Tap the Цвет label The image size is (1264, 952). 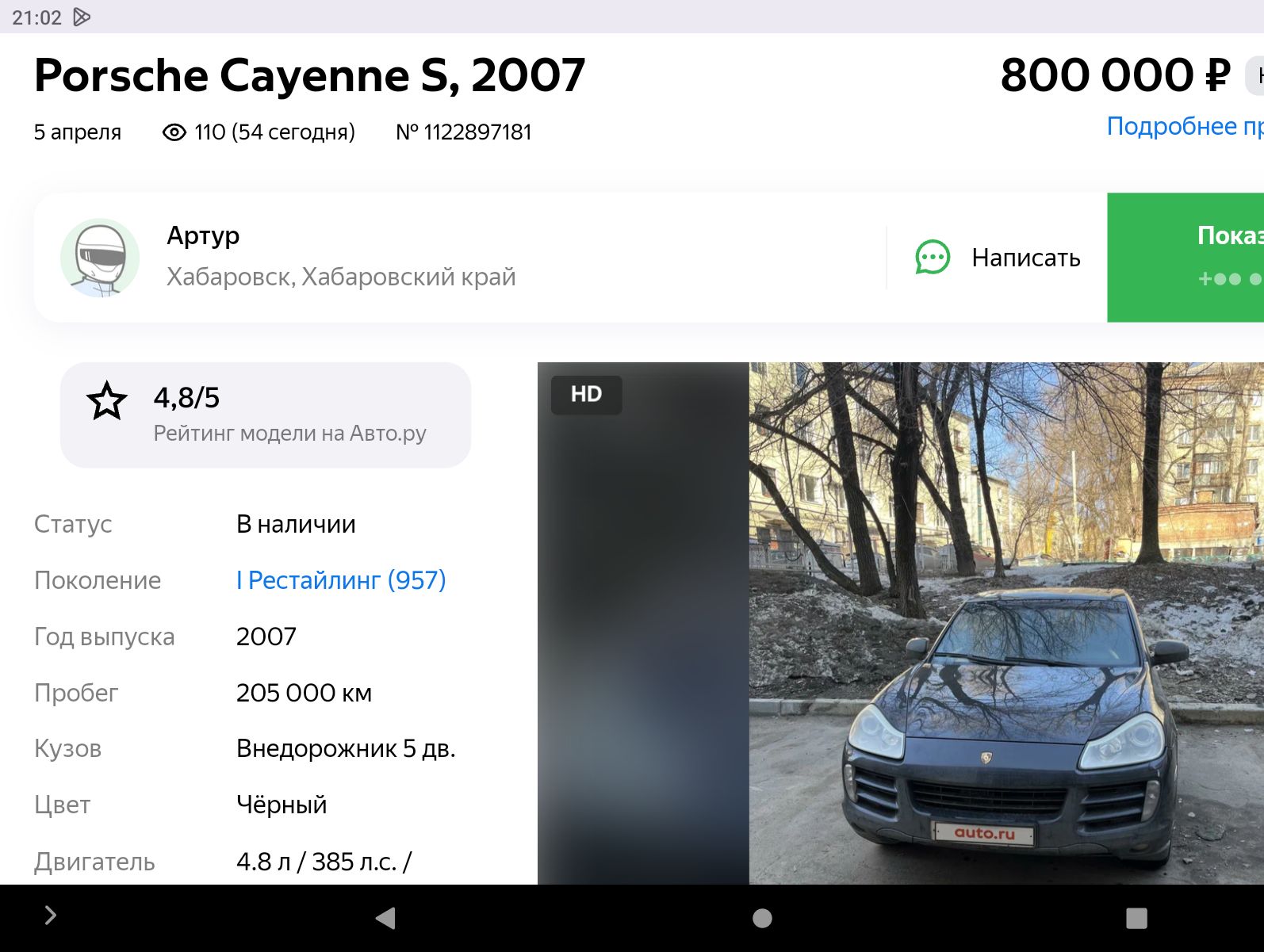63,805
